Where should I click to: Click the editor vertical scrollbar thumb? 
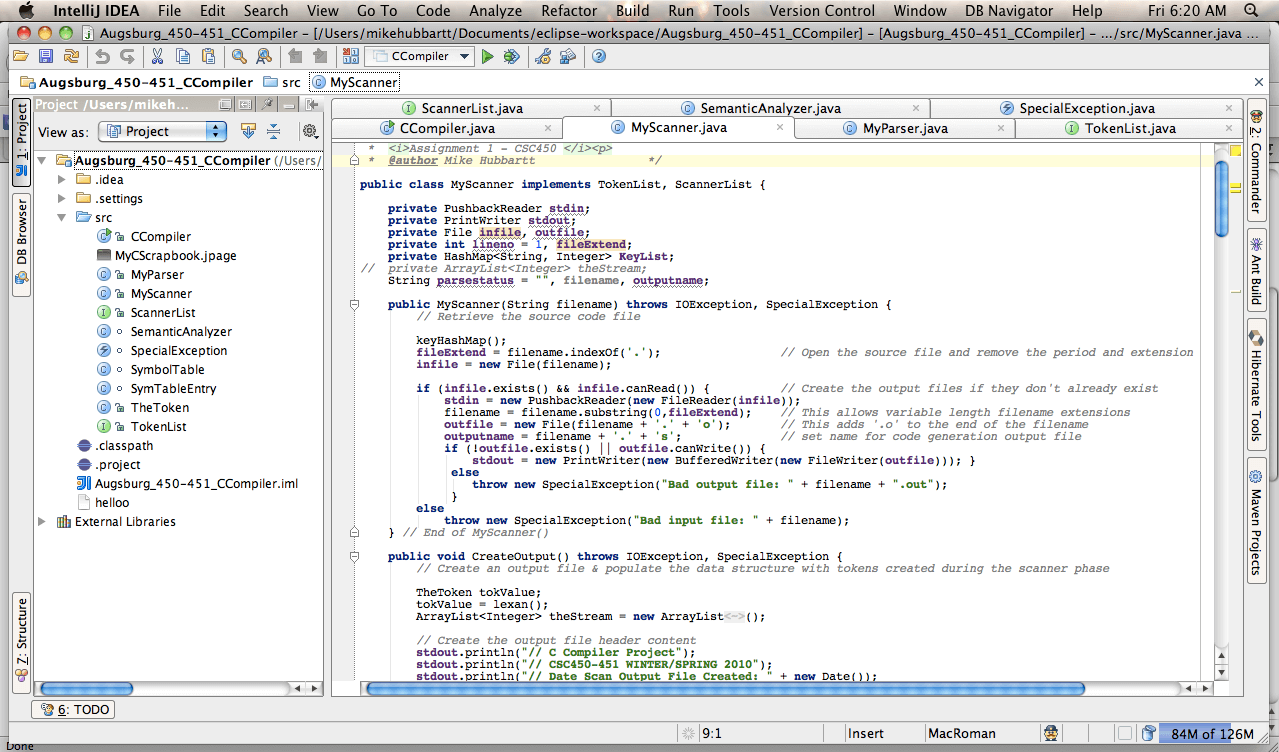click(1220, 198)
